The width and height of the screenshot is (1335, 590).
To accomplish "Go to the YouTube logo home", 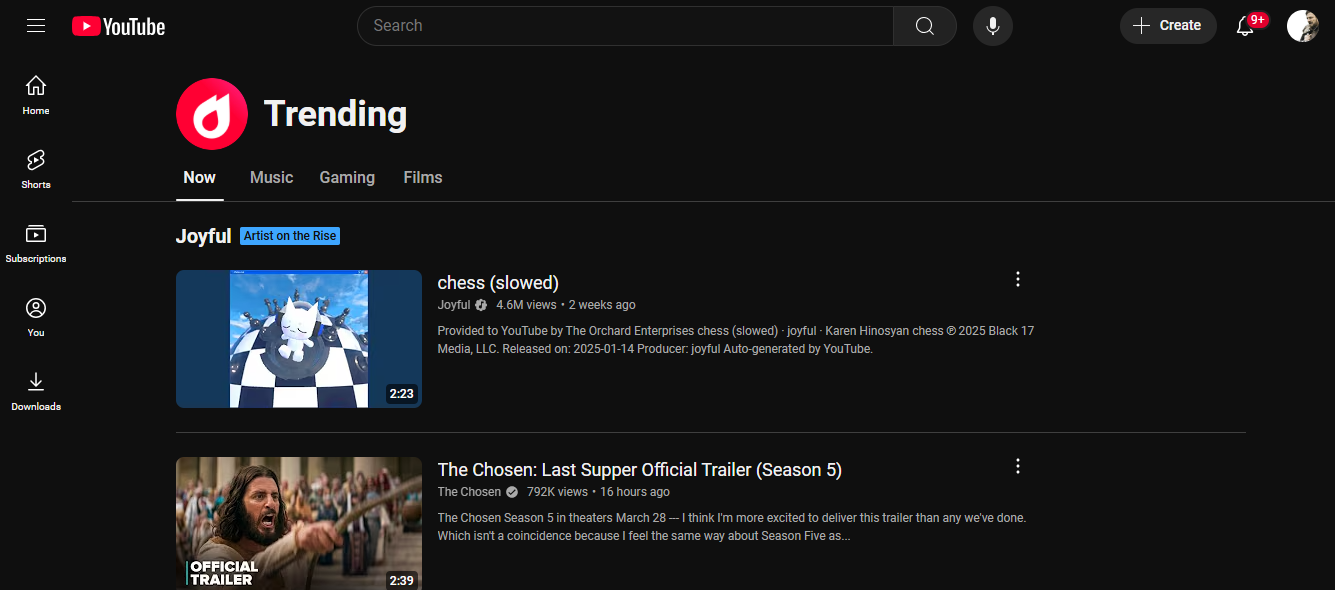I will pos(118,26).
